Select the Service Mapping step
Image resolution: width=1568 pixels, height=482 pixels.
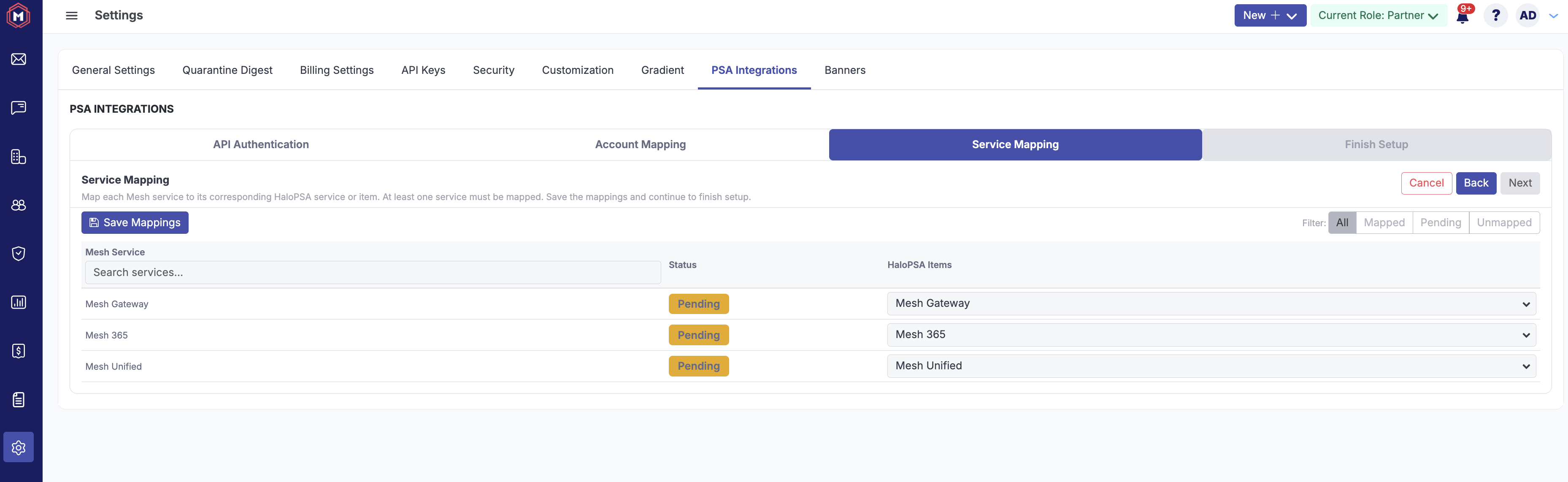(1015, 145)
